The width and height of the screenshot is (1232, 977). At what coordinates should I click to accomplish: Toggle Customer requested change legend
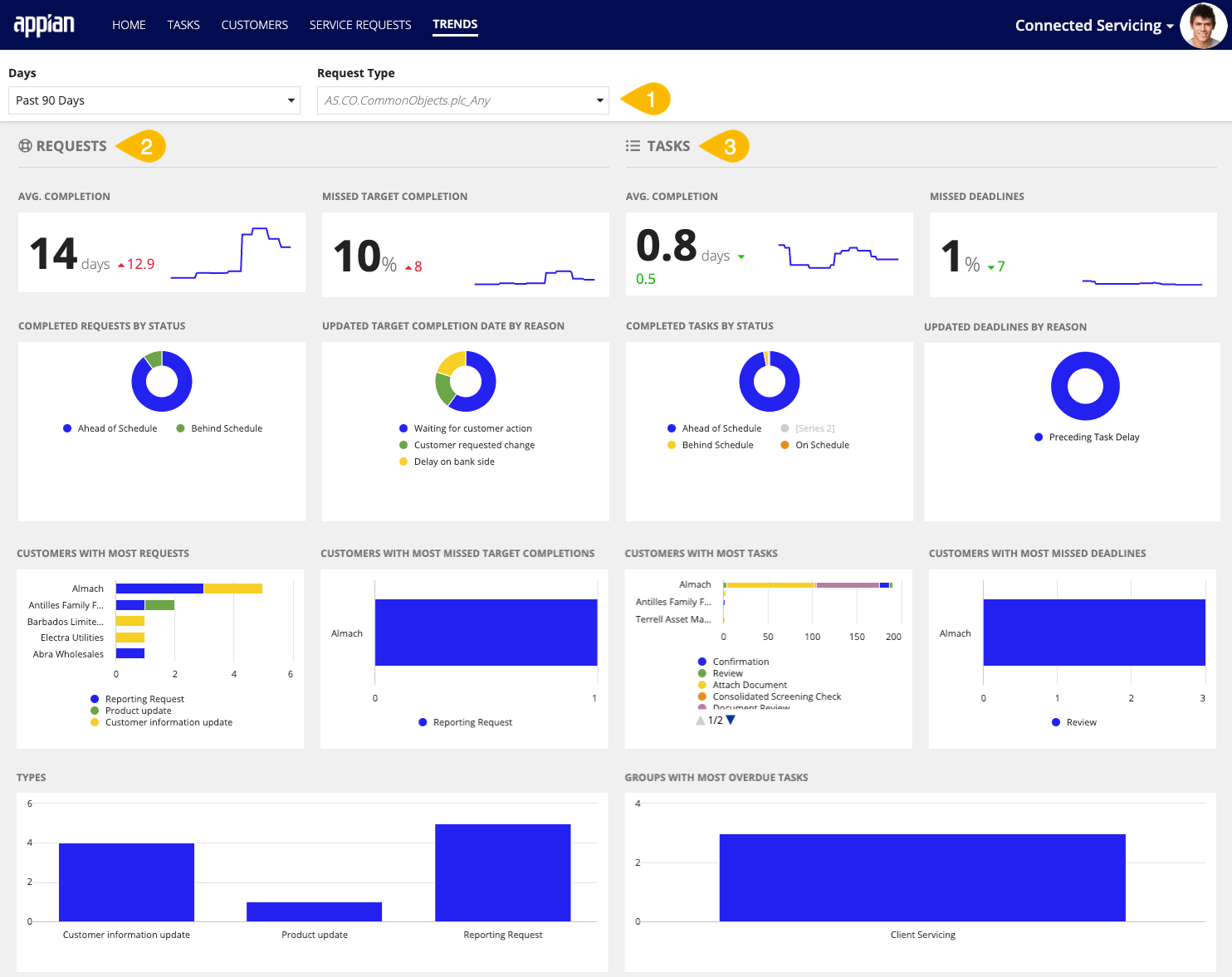[x=467, y=445]
